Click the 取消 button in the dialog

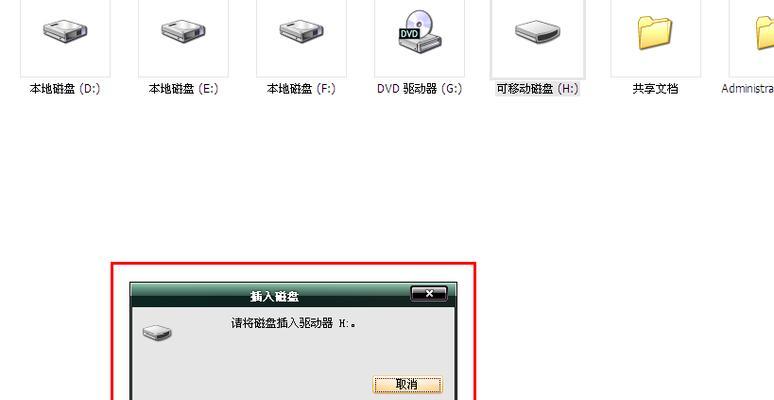click(407, 384)
